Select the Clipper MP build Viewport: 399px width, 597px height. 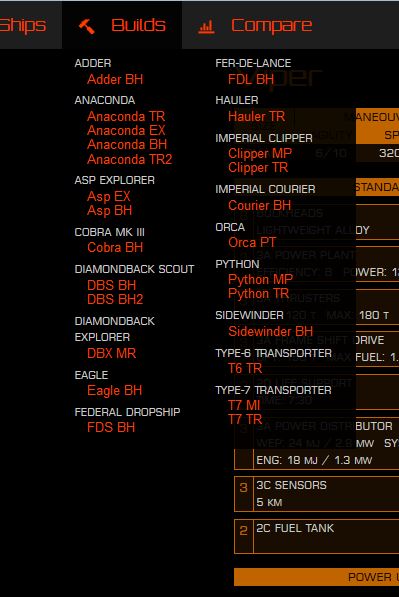(260, 153)
